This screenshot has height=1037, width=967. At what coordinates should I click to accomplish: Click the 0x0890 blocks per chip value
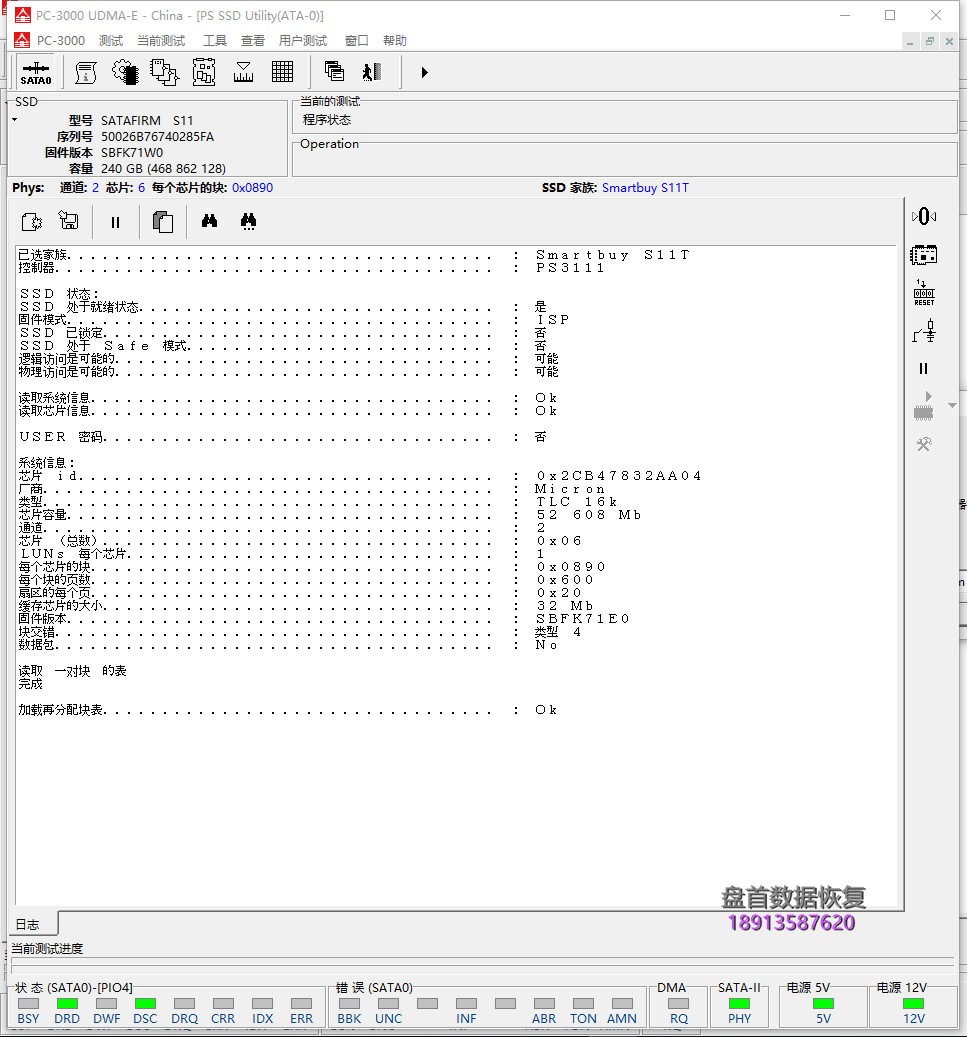tap(252, 188)
